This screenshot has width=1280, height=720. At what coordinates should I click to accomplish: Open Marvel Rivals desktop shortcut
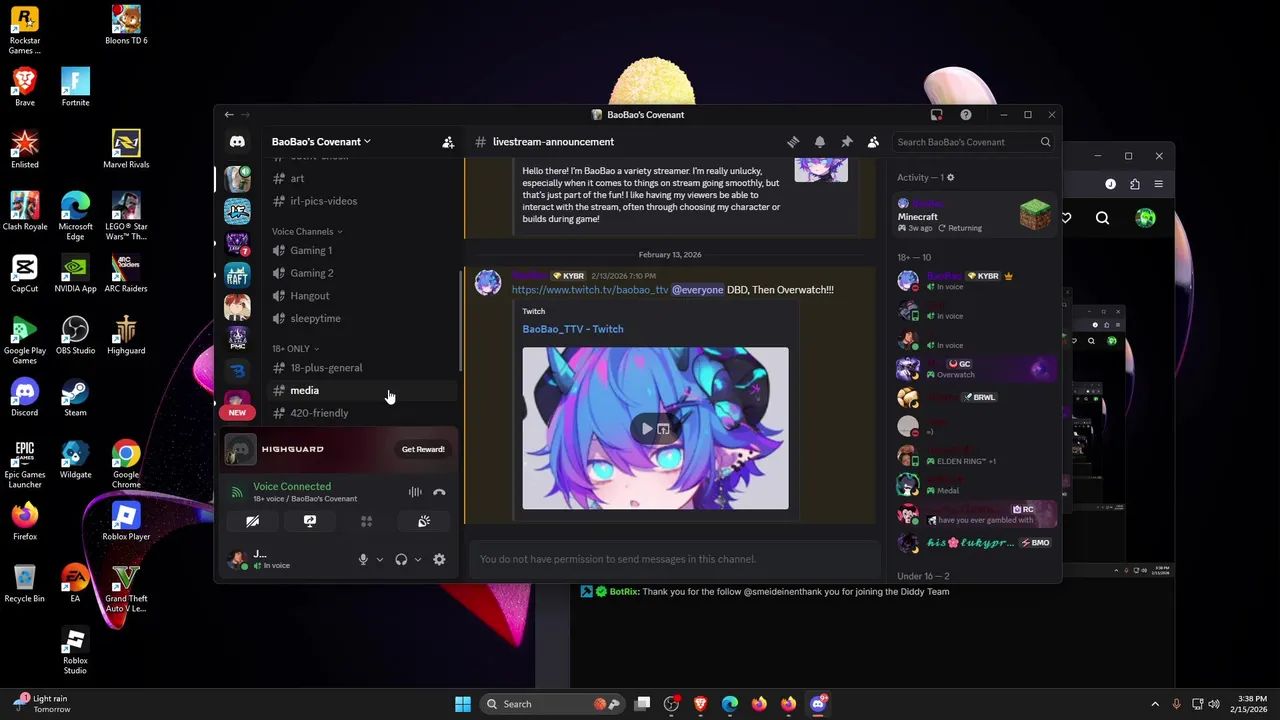coord(126,150)
